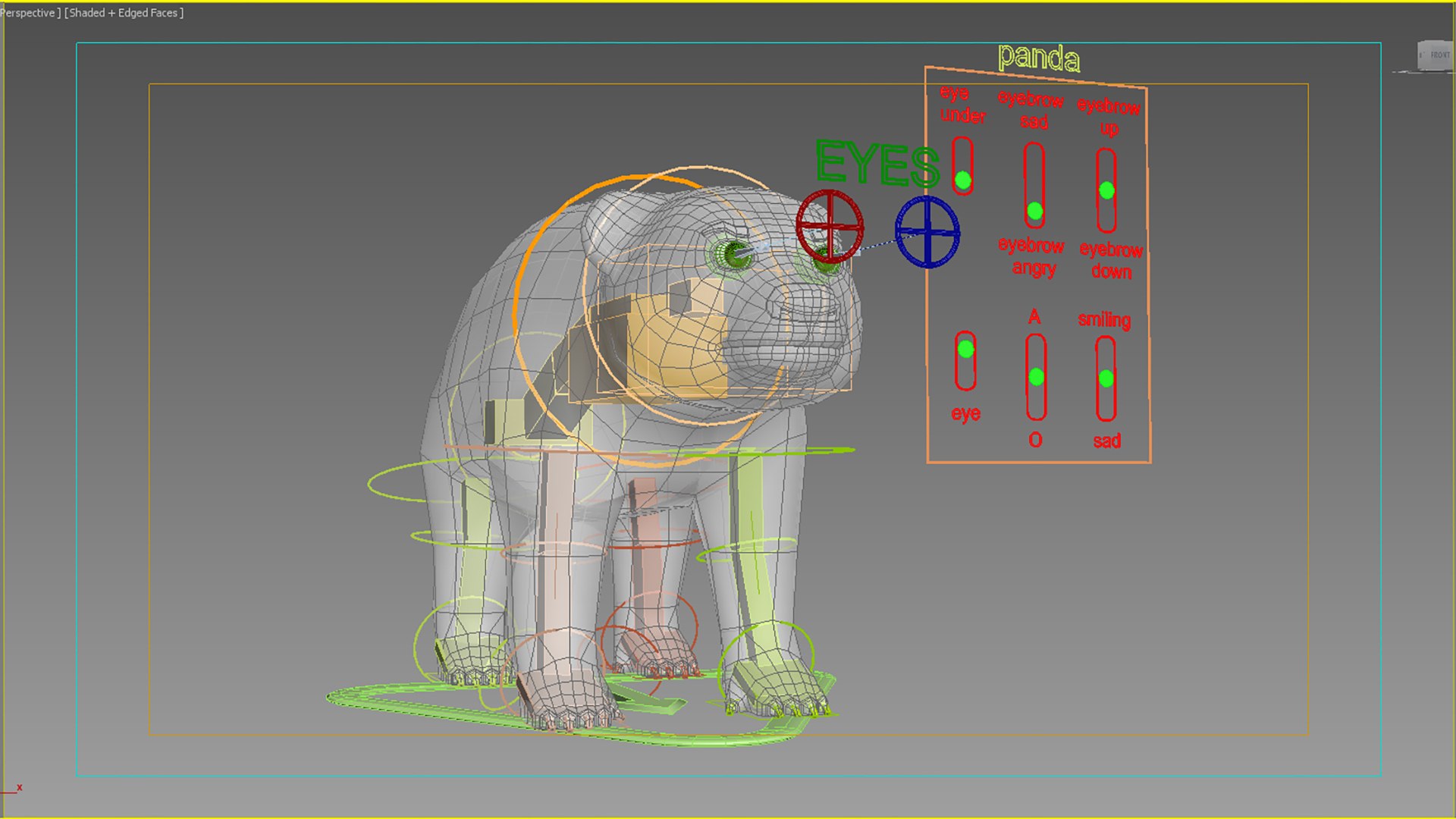Grab the eye under slider knob
This screenshot has height=819, width=1456.
point(963,180)
